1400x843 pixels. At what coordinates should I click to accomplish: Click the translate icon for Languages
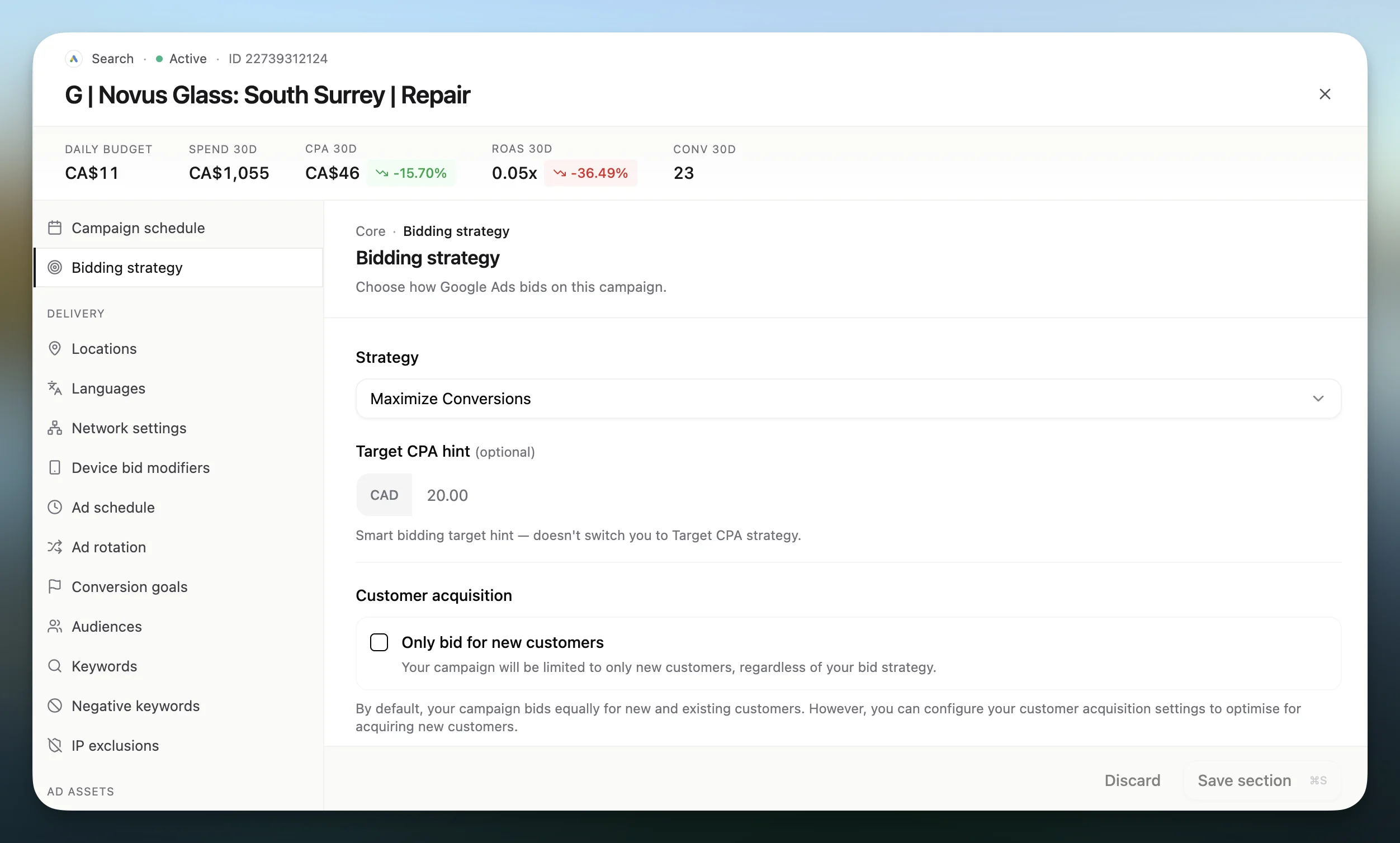coord(55,388)
